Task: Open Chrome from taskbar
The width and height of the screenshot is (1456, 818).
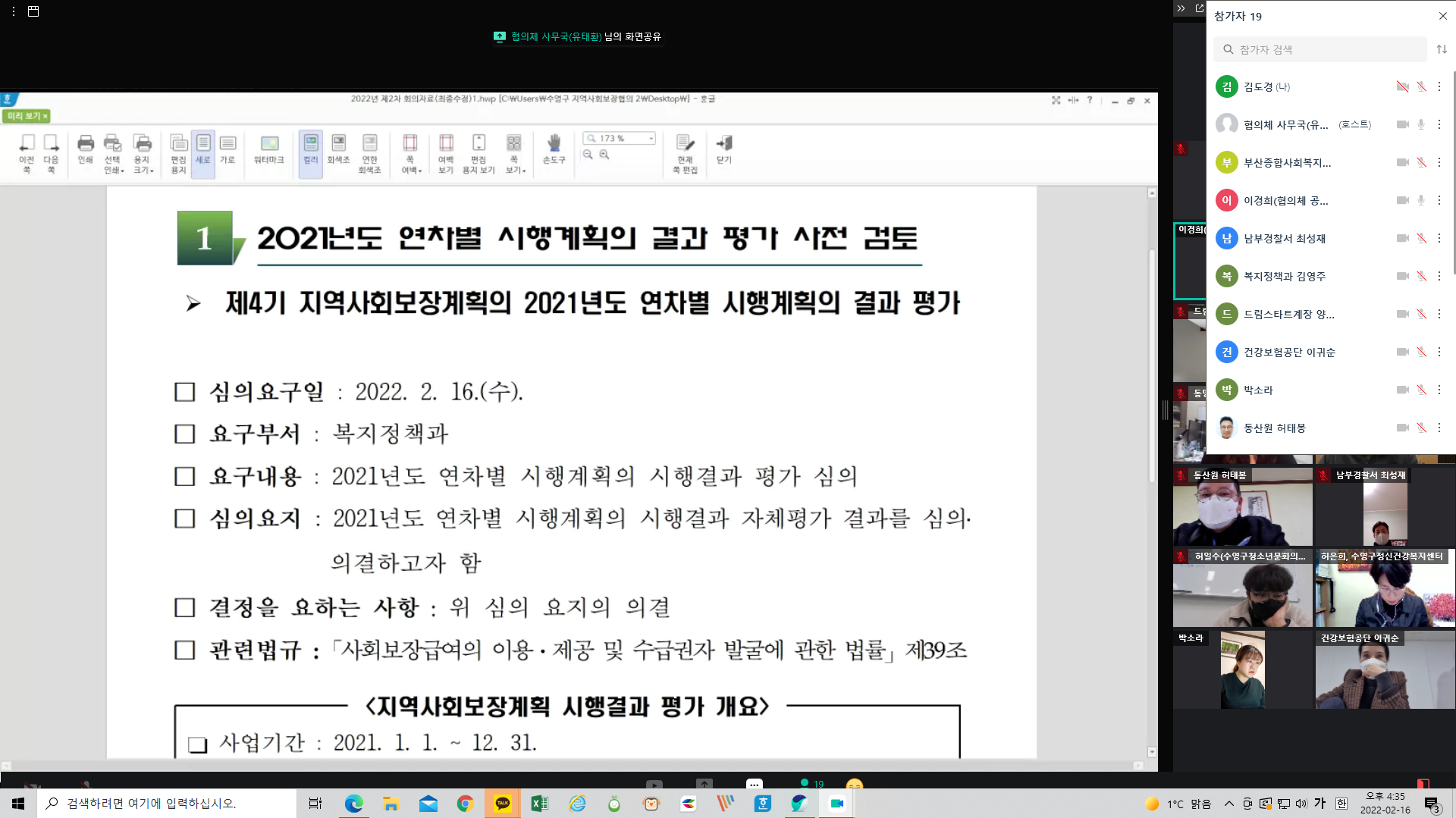Action: (x=466, y=804)
